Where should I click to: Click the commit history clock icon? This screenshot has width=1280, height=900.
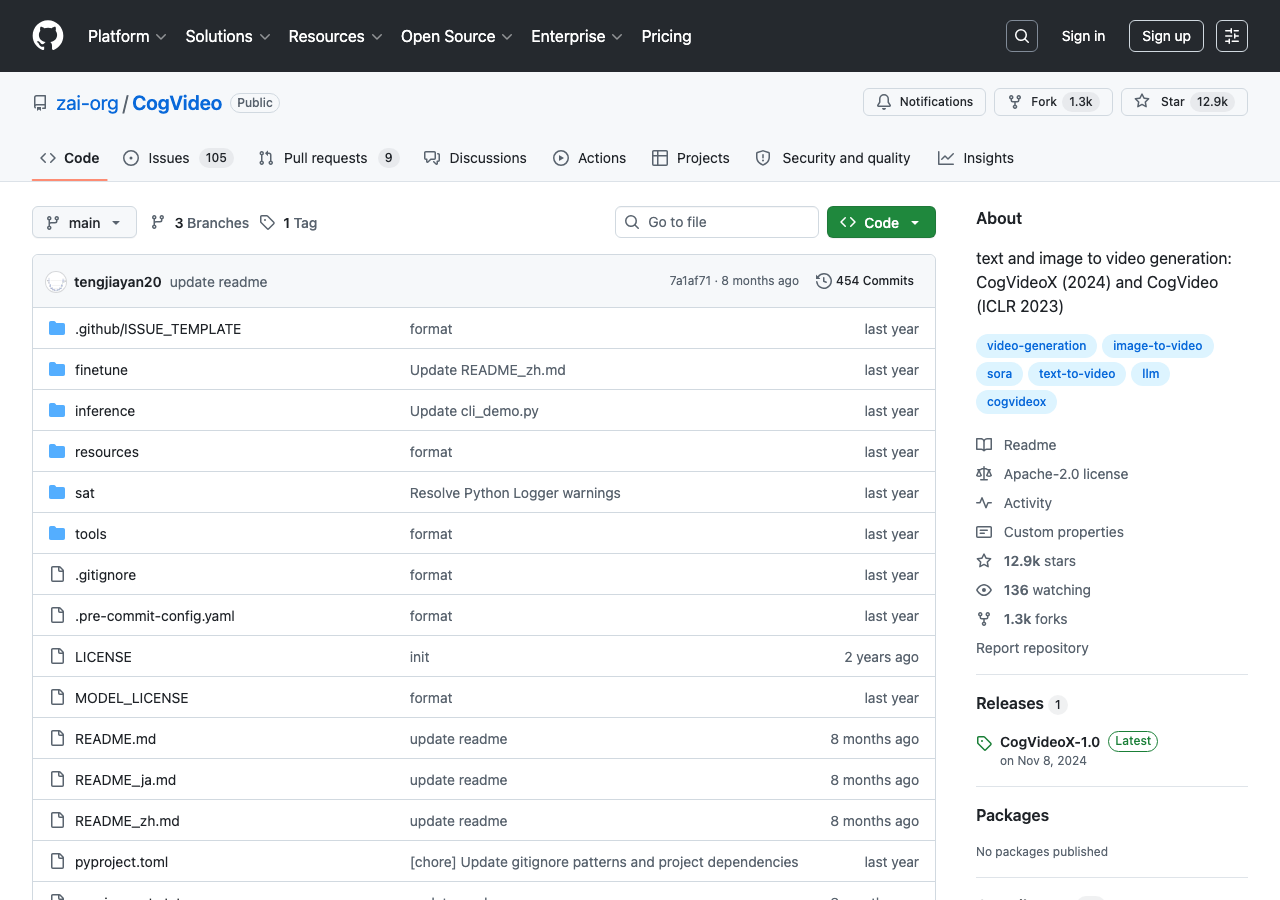click(824, 281)
